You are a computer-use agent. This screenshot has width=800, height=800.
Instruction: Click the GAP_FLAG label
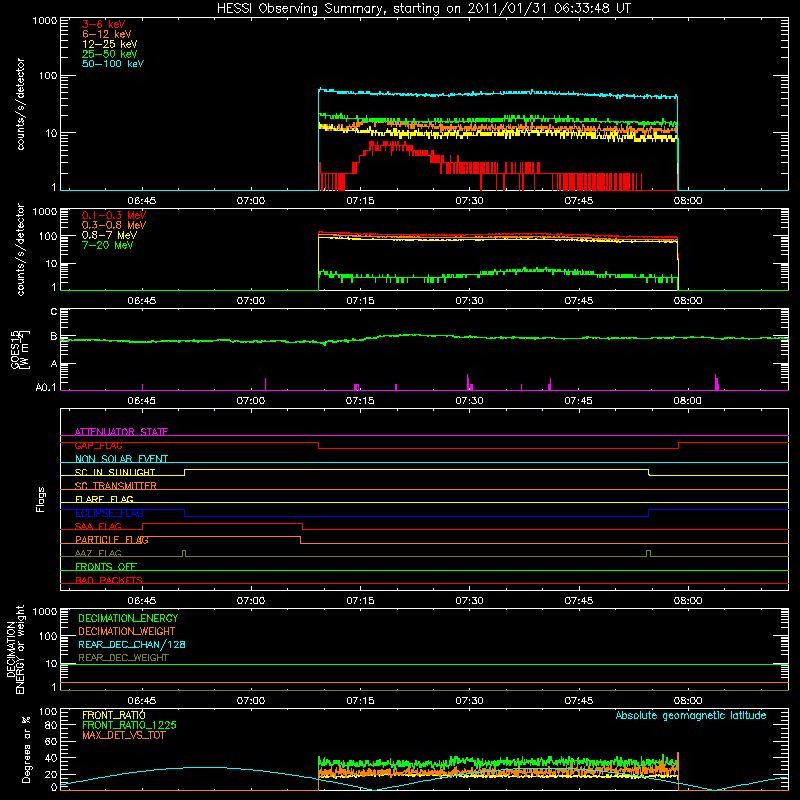pos(98,445)
